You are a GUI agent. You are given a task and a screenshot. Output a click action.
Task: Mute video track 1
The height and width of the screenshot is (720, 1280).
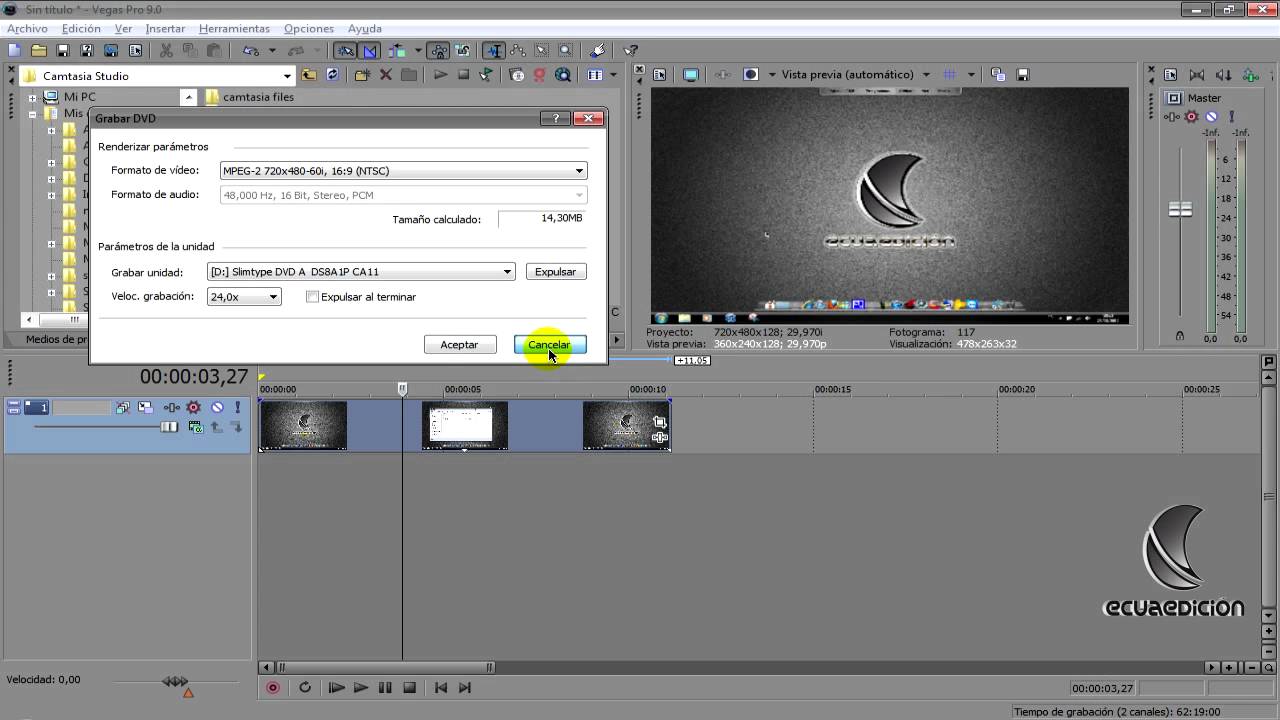(217, 407)
